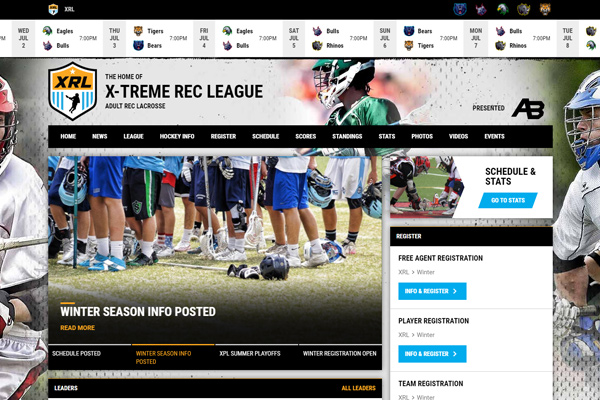Click the Bulls team icon in top bar
The image size is (600, 400).
(x=481, y=9)
